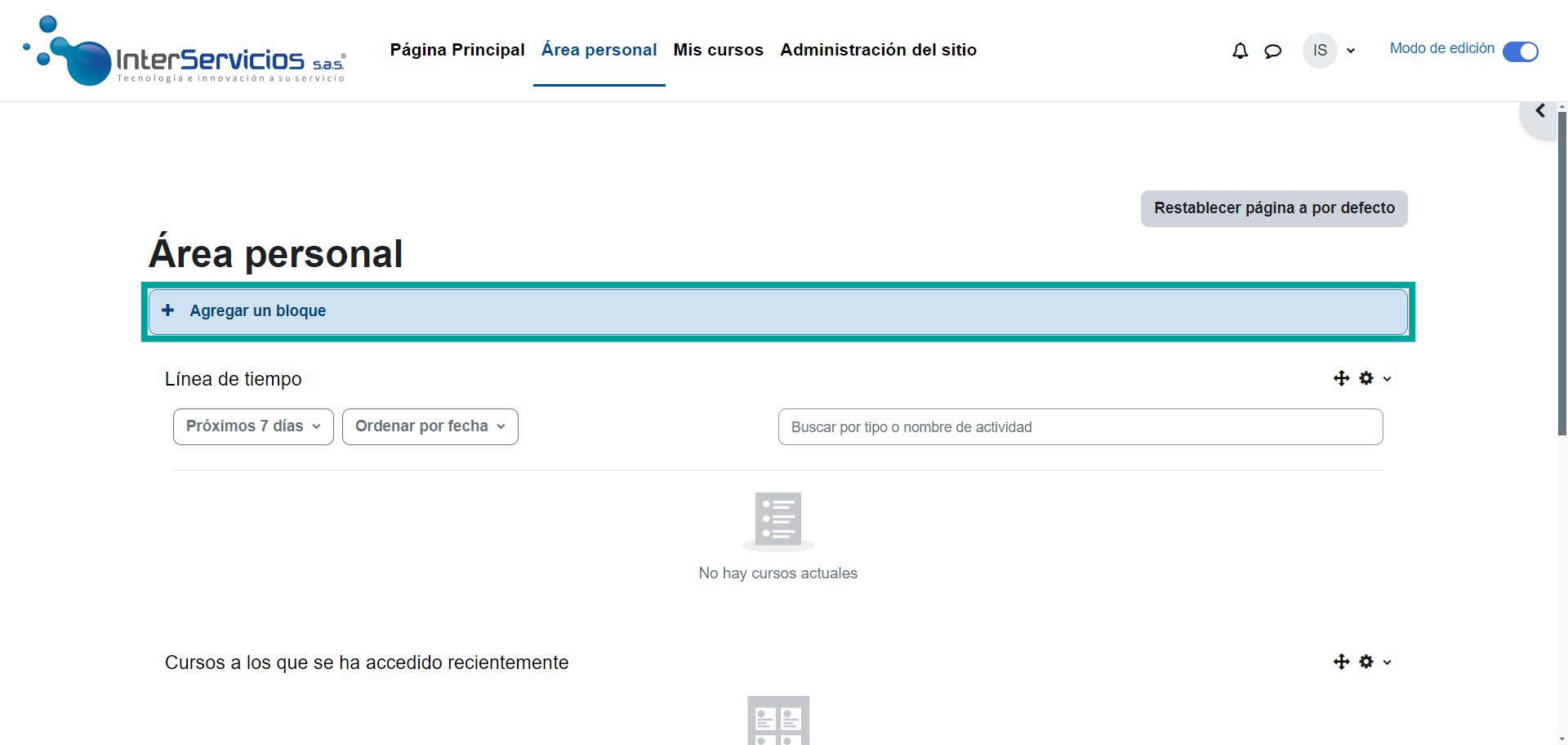Viewport: 1568px width, 745px height.
Task: Click the IS user avatar
Action: pos(1320,51)
